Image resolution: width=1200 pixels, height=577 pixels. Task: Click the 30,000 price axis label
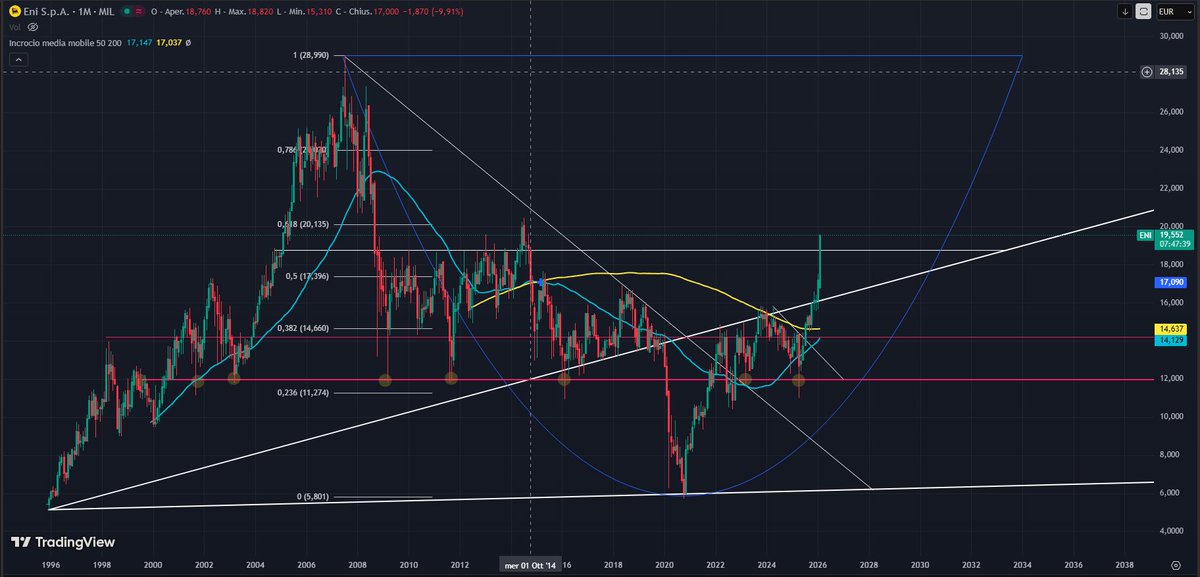click(1171, 36)
